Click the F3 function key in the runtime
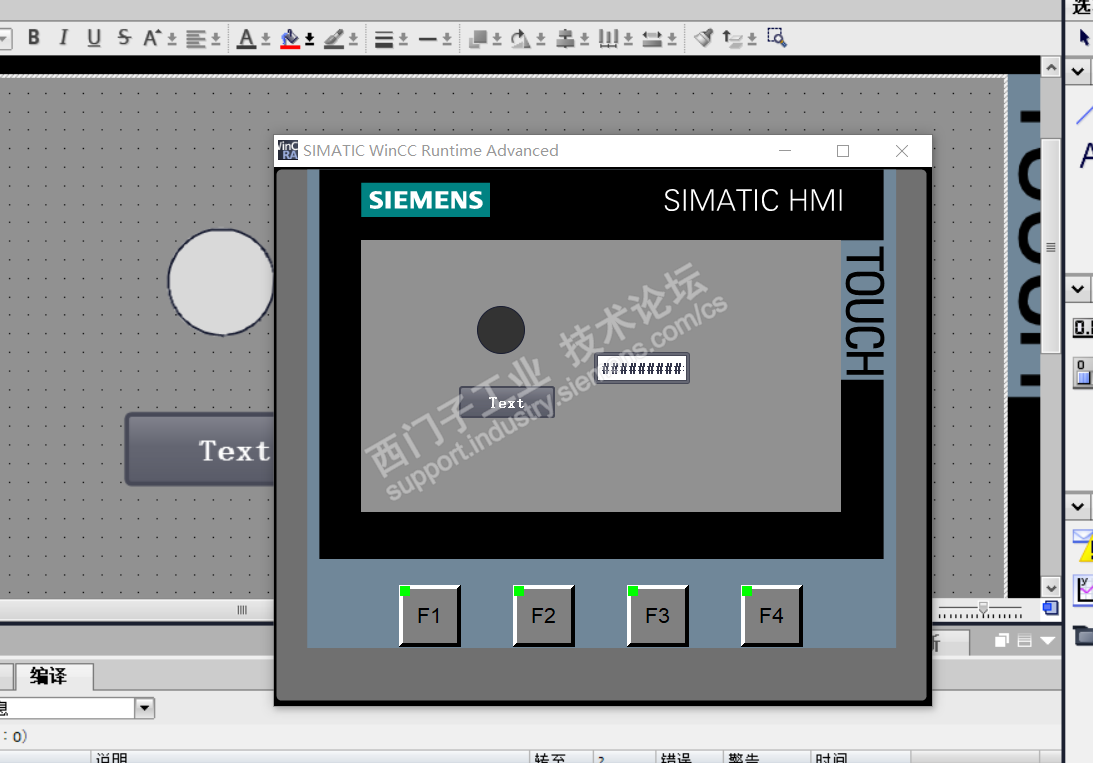The height and width of the screenshot is (763, 1093). pos(657,616)
